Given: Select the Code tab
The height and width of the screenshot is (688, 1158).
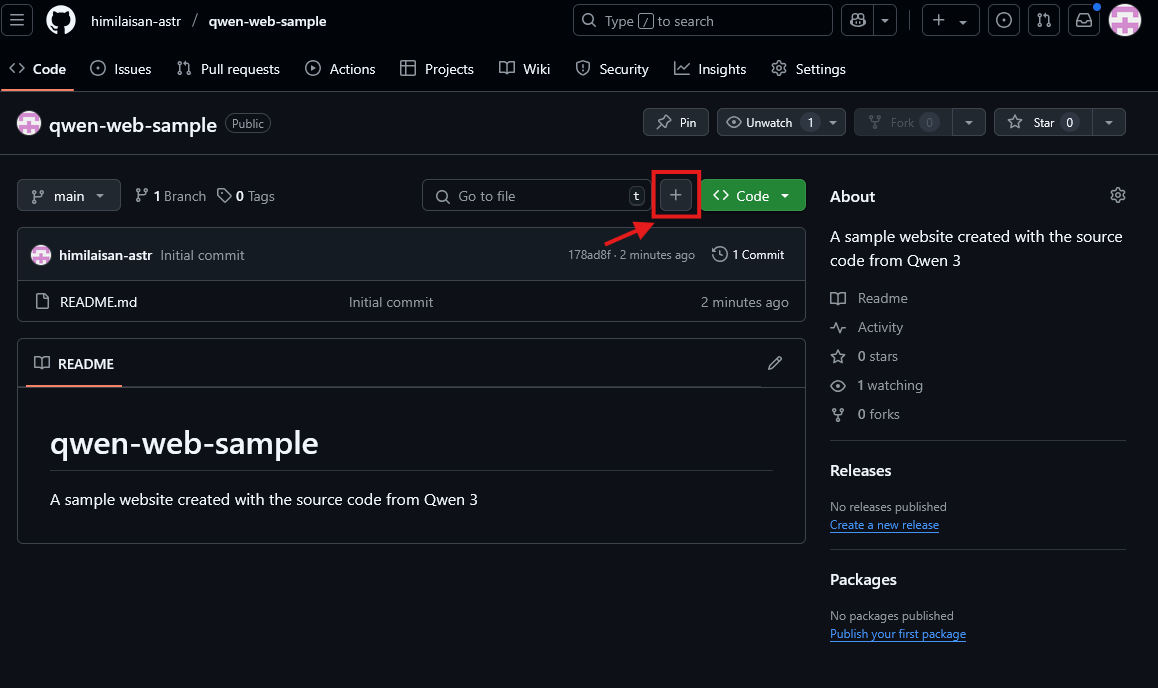Looking at the screenshot, I should [x=38, y=69].
